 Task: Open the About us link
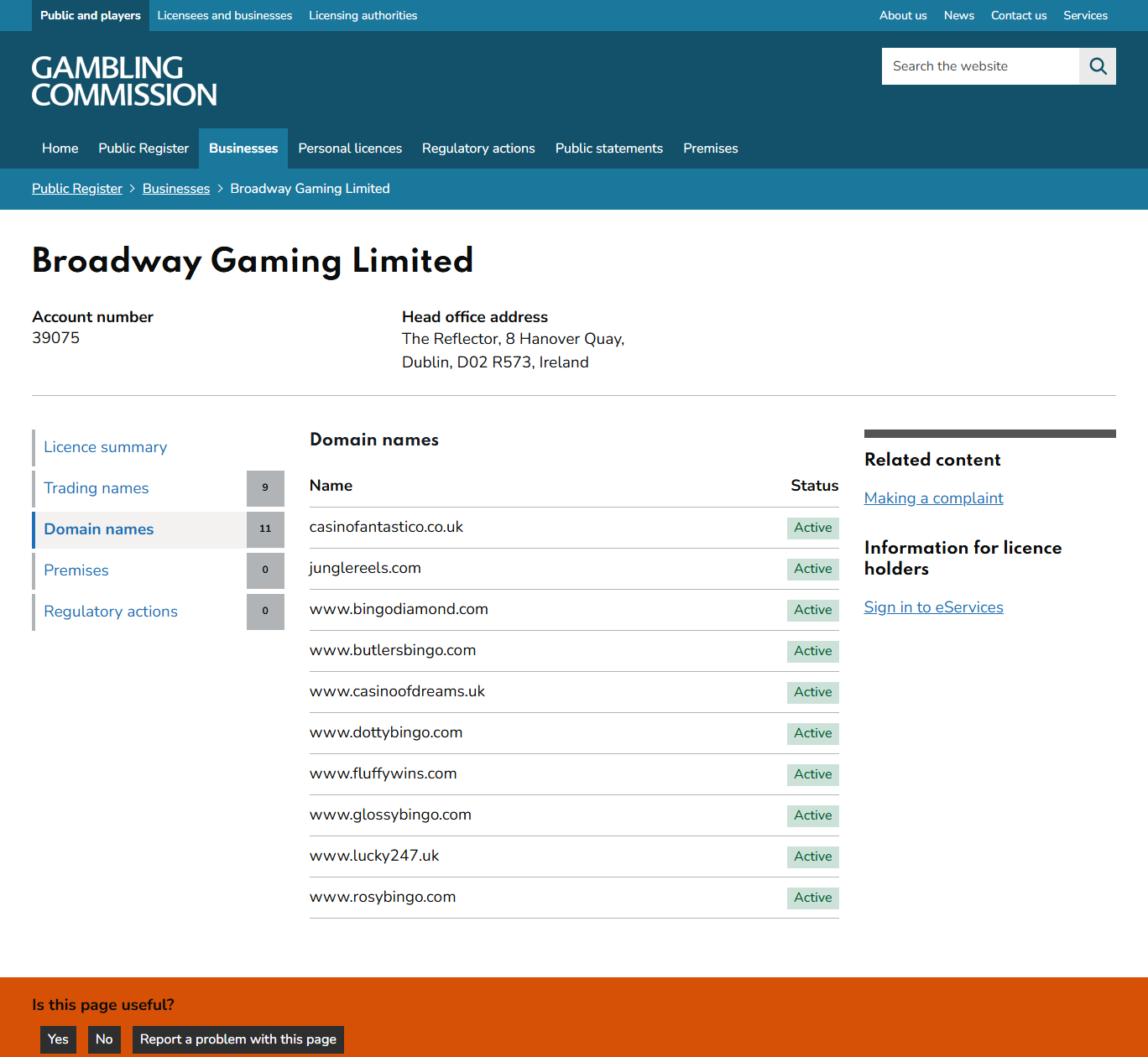(903, 15)
